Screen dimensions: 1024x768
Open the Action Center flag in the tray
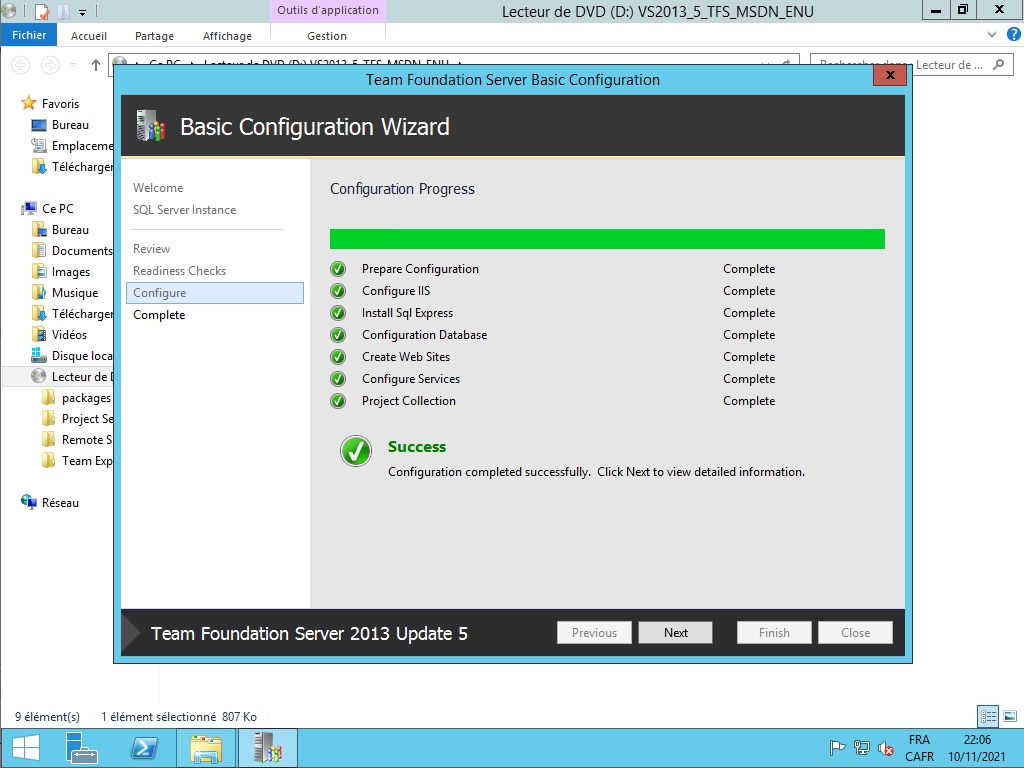[838, 748]
